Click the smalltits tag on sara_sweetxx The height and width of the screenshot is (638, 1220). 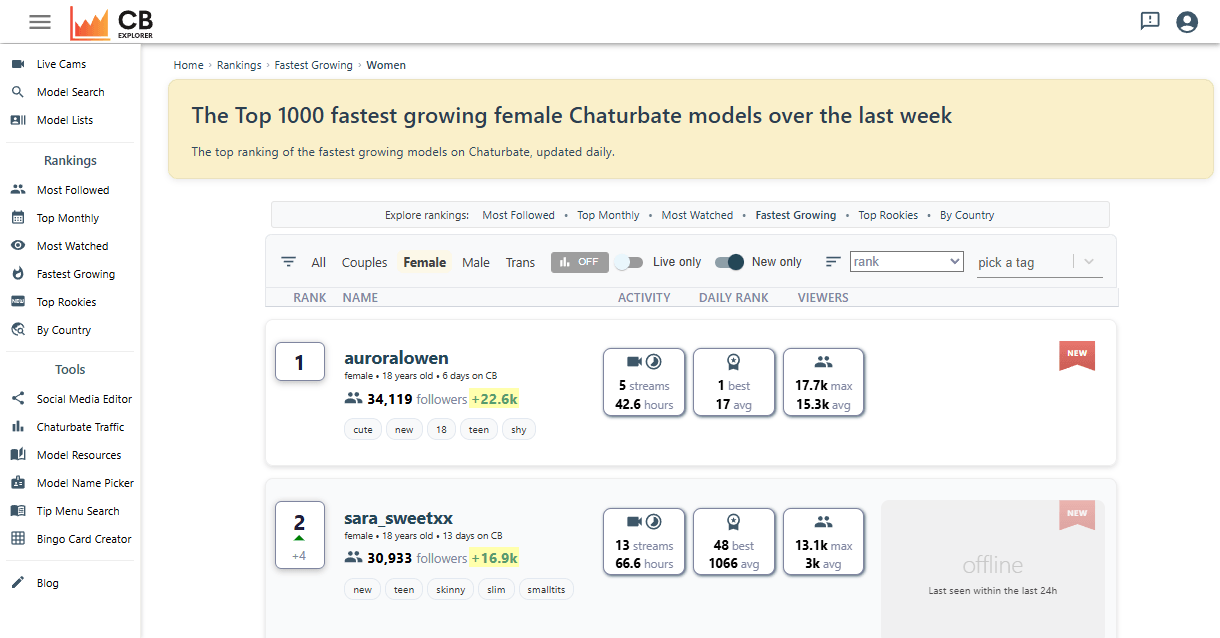(x=546, y=589)
